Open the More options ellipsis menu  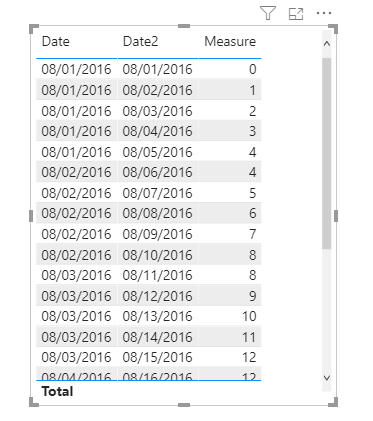point(324,13)
